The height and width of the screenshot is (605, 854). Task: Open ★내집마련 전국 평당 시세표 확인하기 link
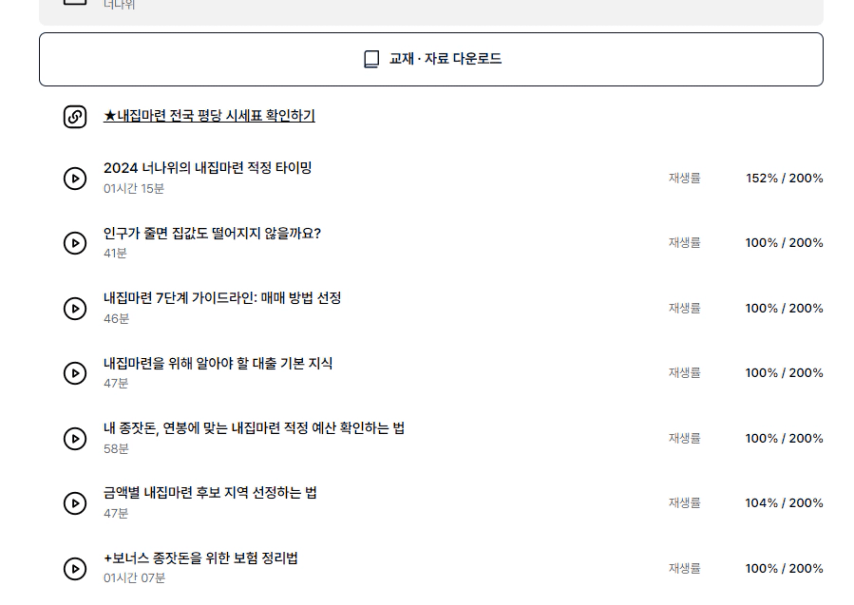(x=209, y=115)
